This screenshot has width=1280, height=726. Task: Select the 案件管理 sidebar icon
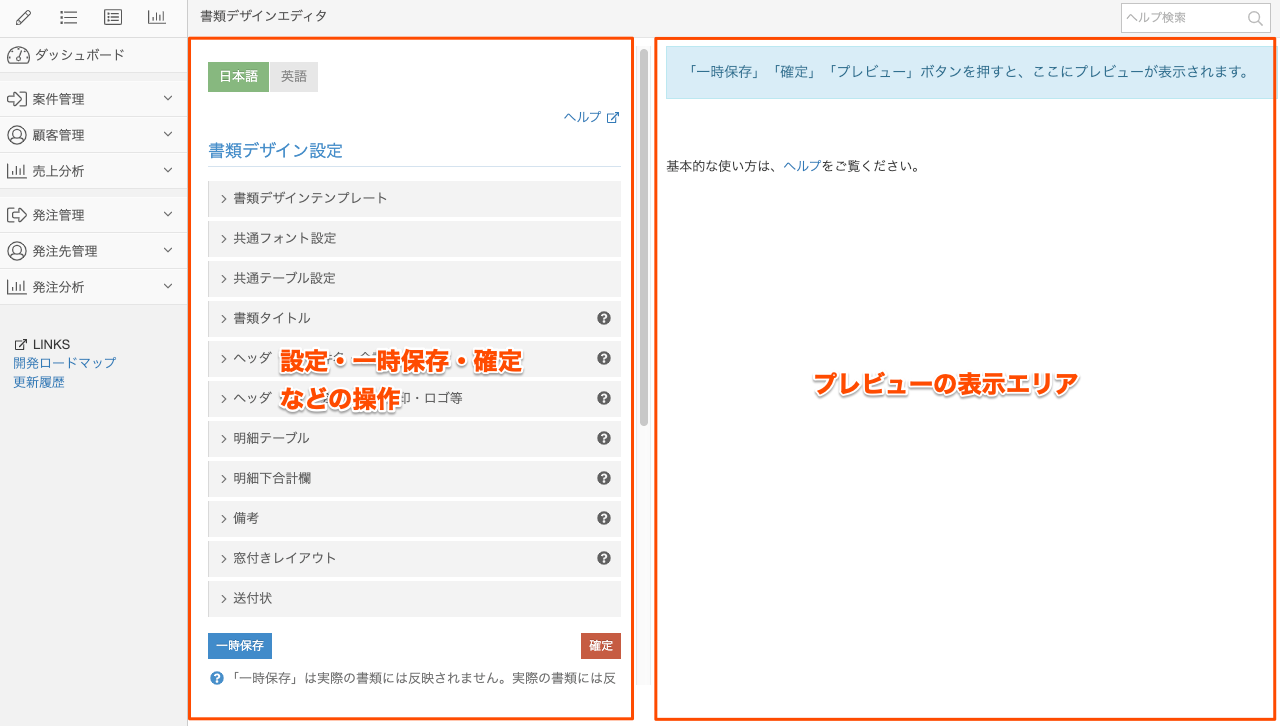[18, 98]
